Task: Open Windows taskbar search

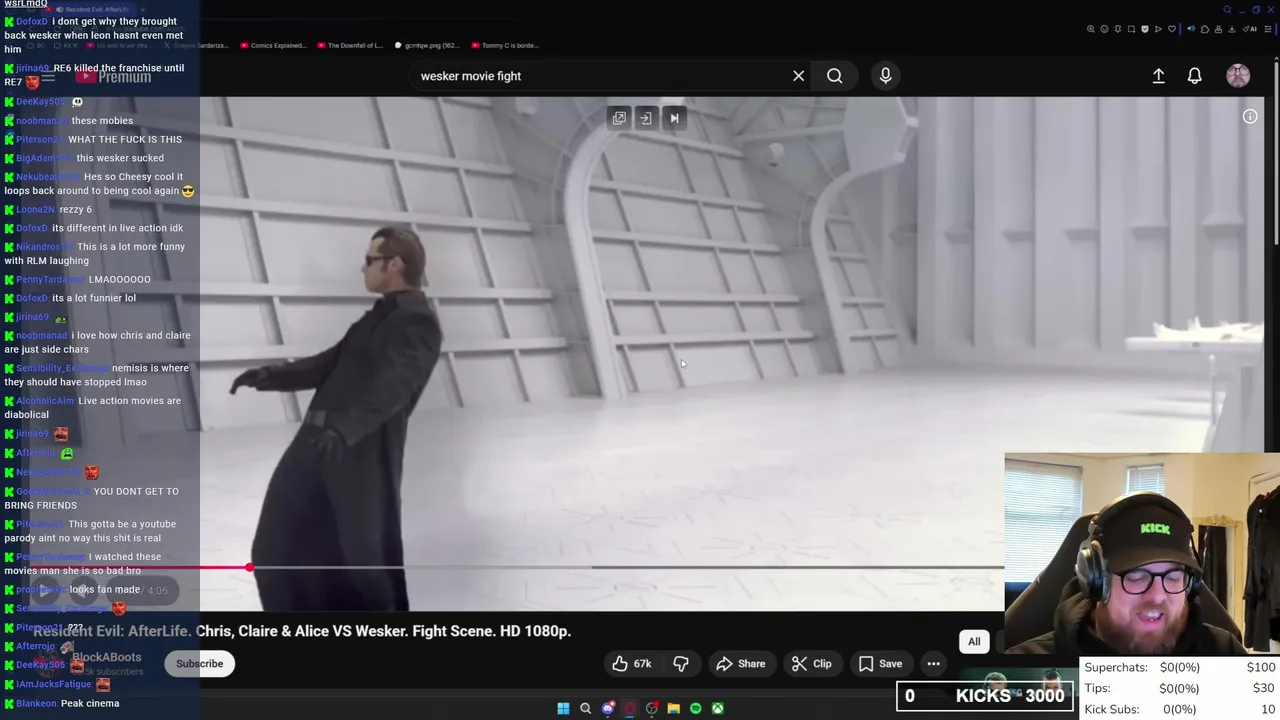Action: point(585,709)
